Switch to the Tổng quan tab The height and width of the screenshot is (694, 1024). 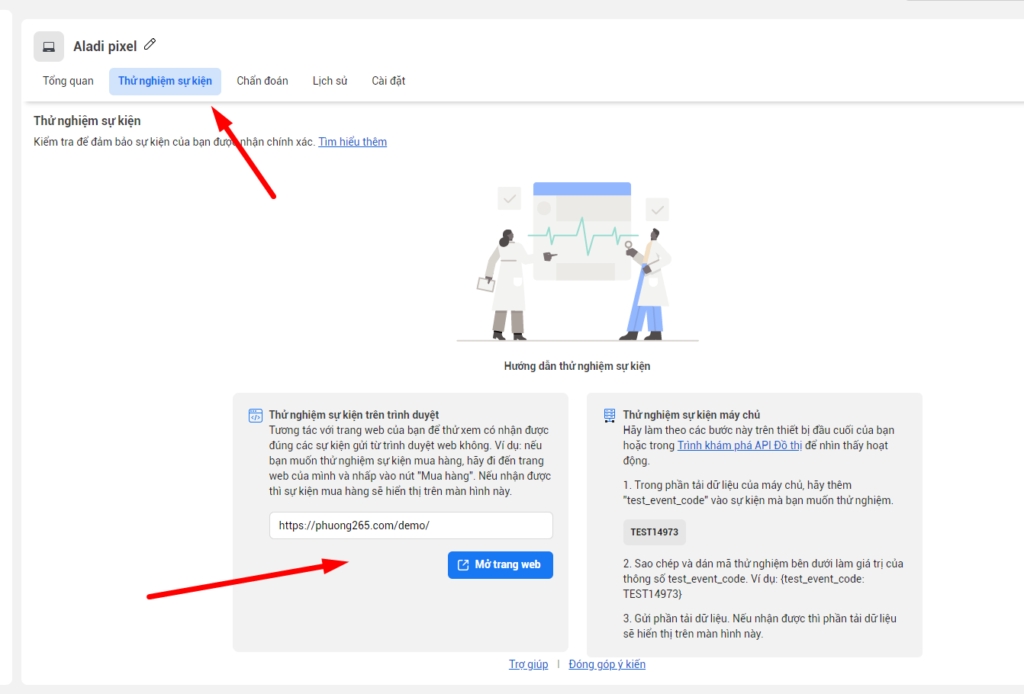(68, 81)
